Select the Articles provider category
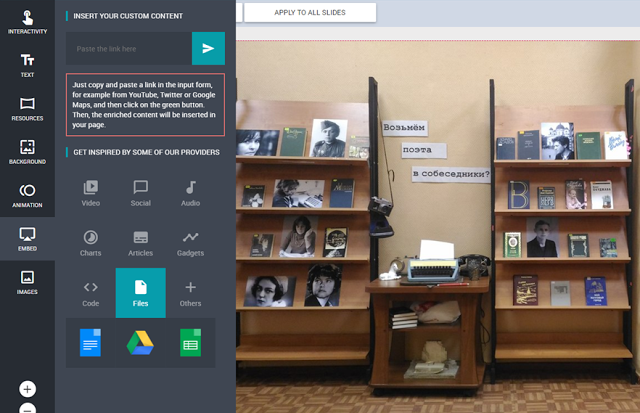Screen dimensions: 640x413 pos(141,243)
